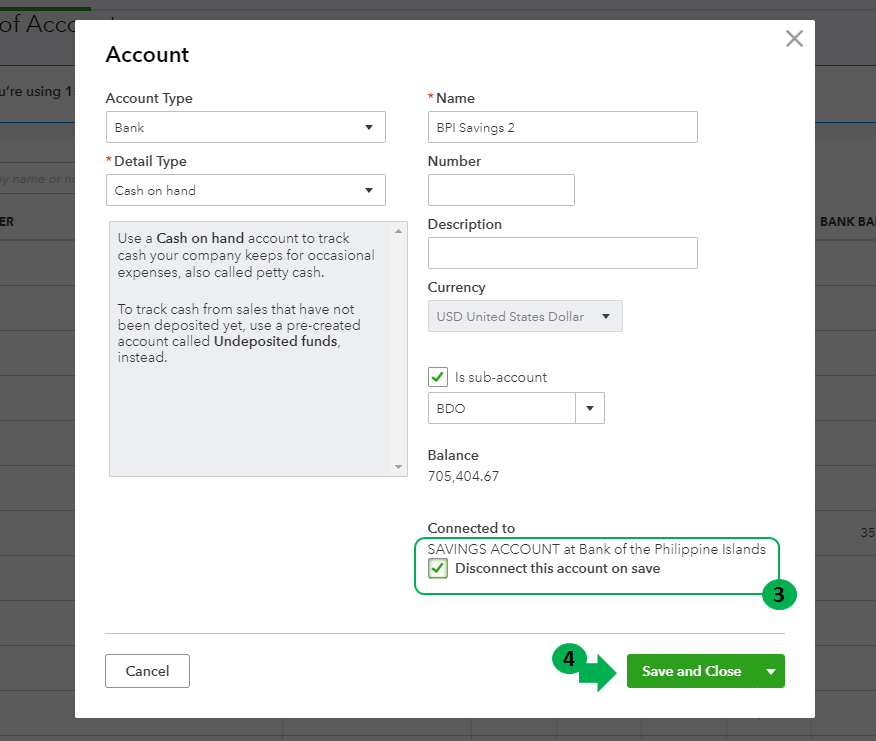Open the Account Type dropdown
Image resolution: width=876 pixels, height=741 pixels.
coord(245,127)
